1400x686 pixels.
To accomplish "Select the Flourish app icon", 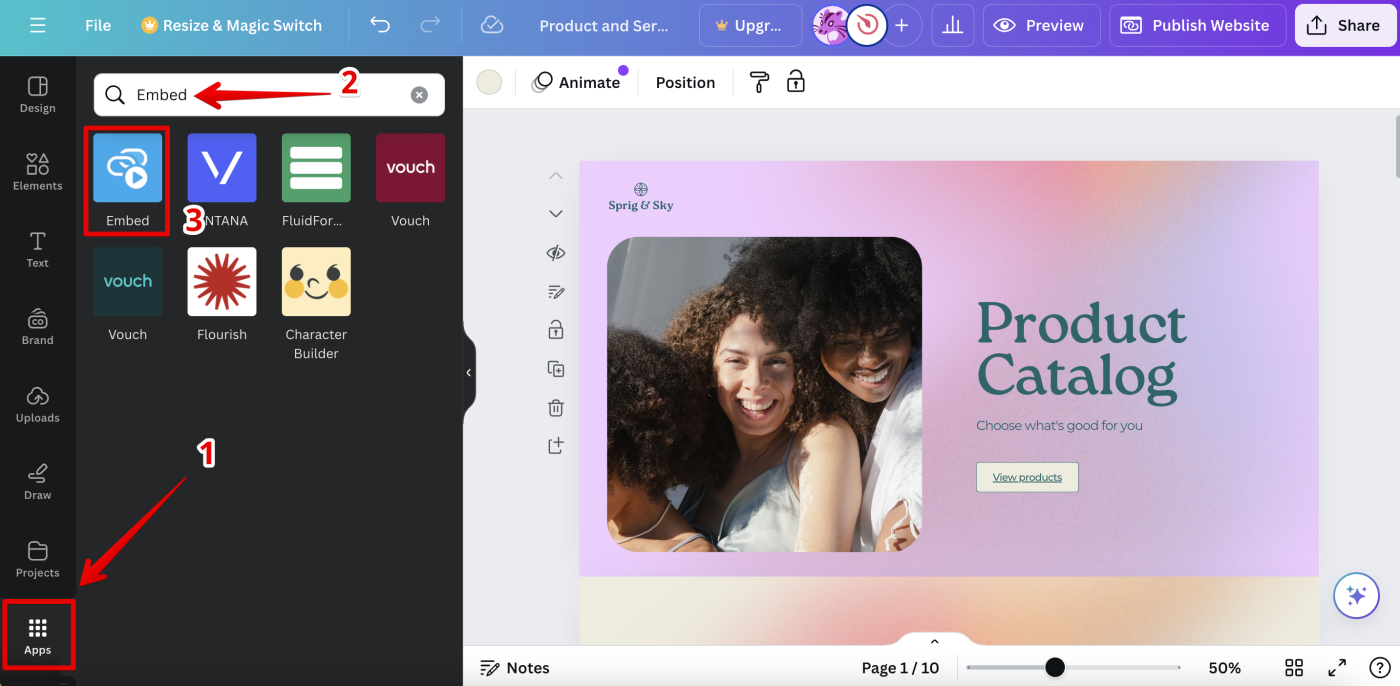I will coord(222,282).
